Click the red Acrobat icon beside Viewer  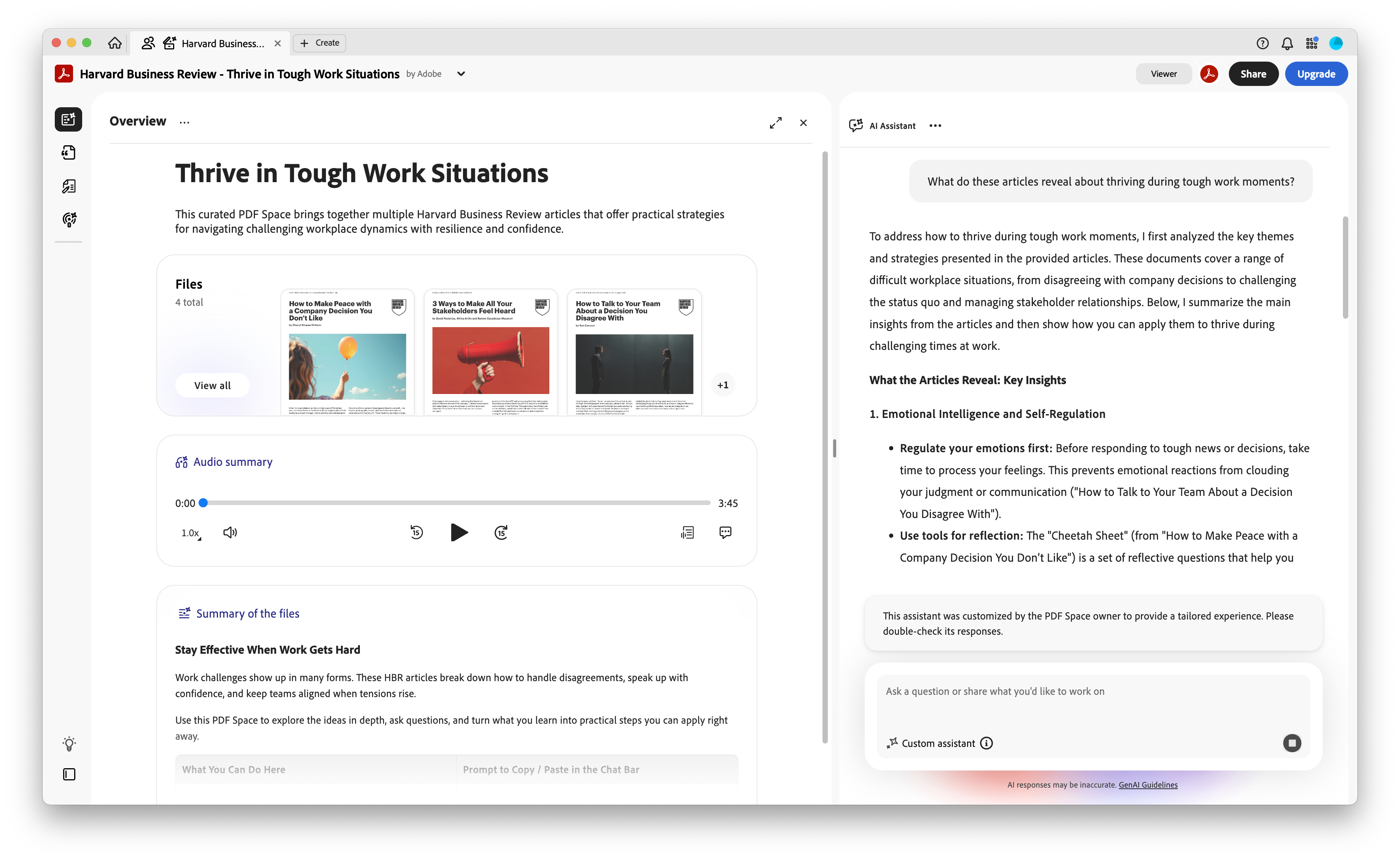point(1209,74)
